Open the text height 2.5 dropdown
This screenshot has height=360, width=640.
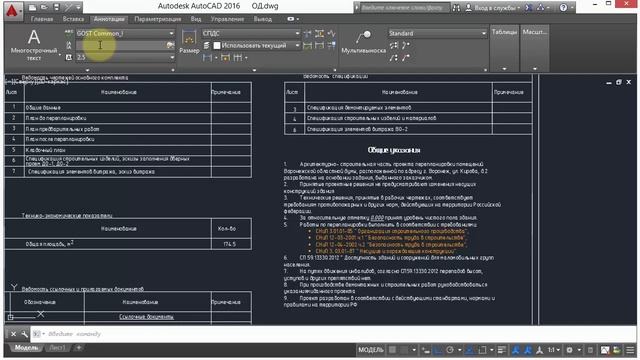pos(125,58)
